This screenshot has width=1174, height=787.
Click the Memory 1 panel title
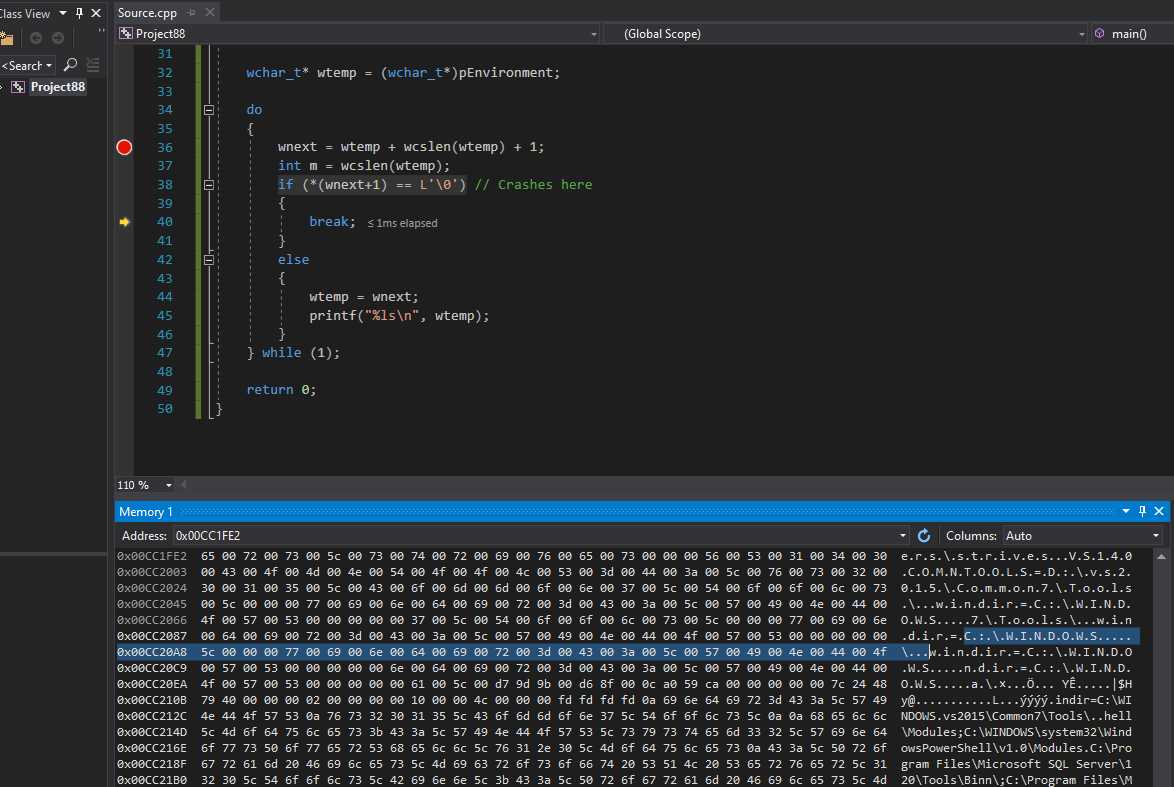pos(146,511)
